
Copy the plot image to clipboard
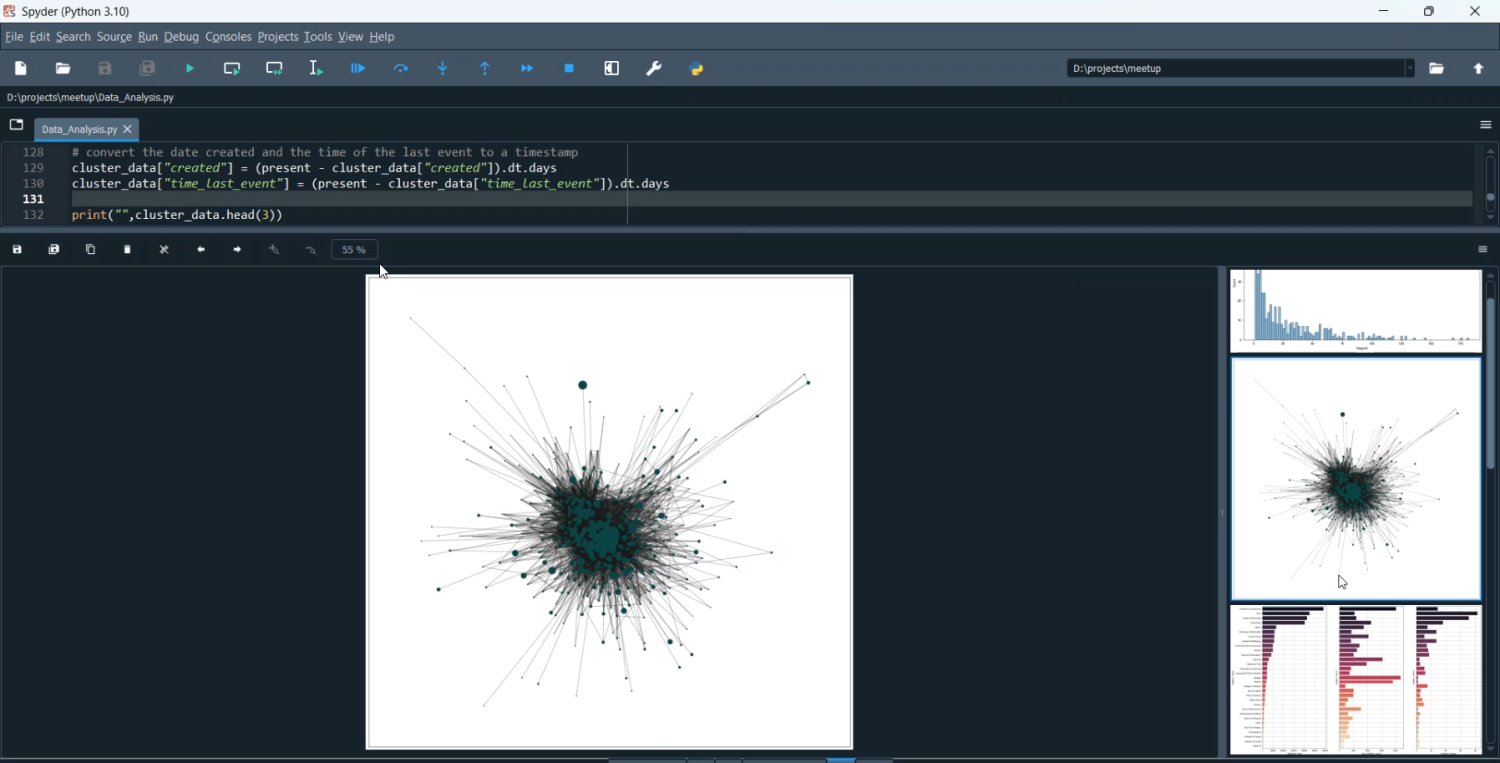[91, 250]
